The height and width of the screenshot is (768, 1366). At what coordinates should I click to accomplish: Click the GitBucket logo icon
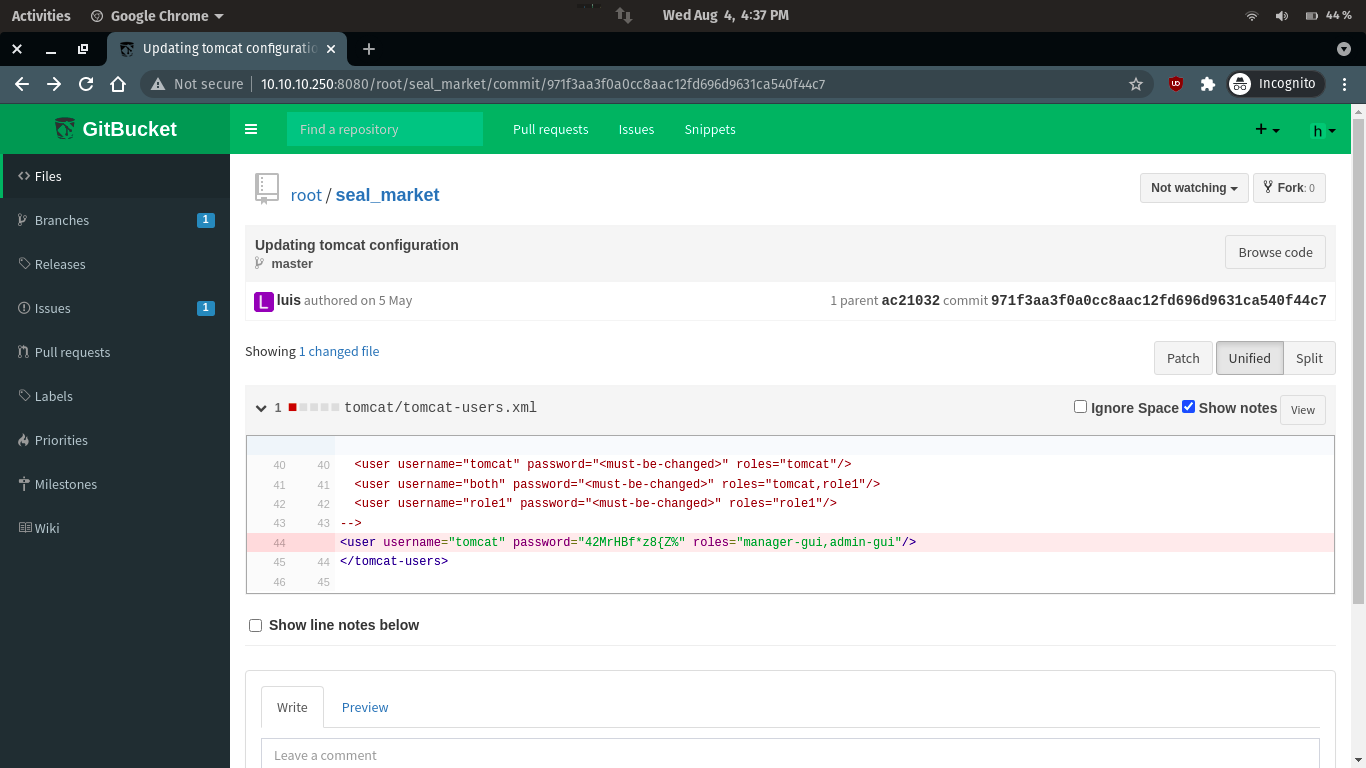click(65, 129)
